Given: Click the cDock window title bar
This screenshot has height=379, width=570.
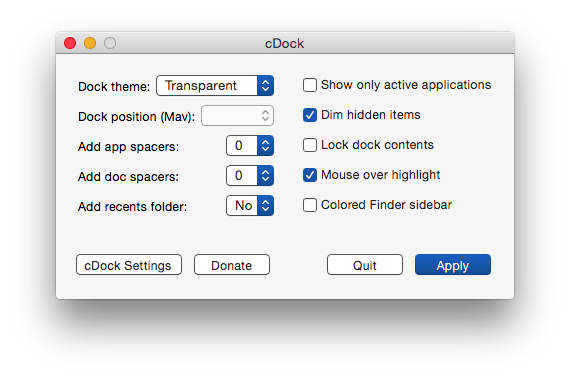Looking at the screenshot, I should pos(285,43).
